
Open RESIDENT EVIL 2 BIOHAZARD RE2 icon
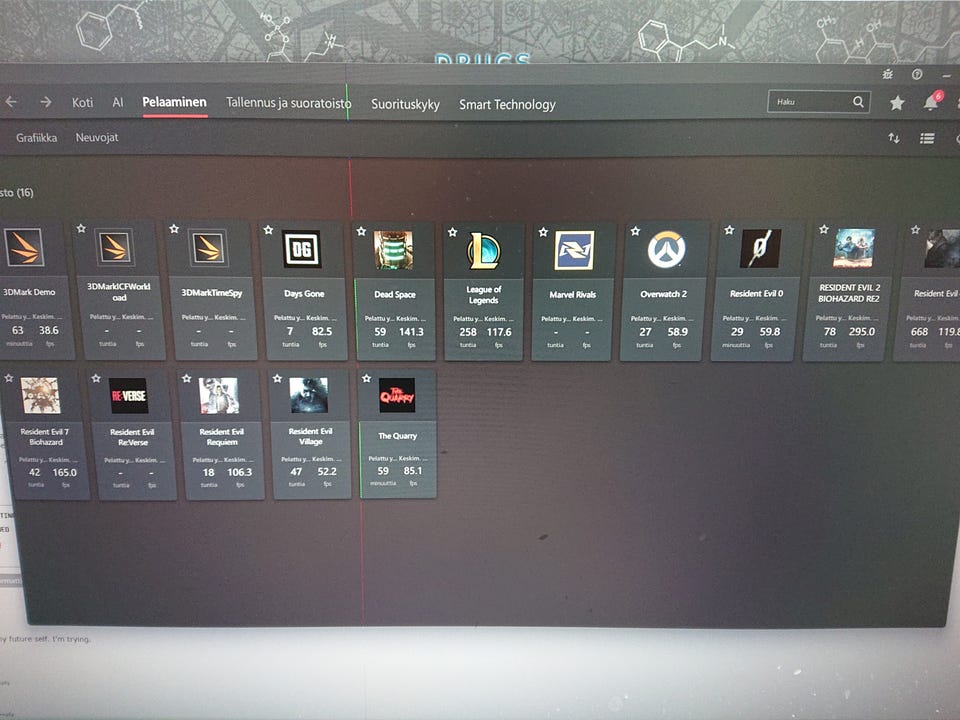click(853, 247)
